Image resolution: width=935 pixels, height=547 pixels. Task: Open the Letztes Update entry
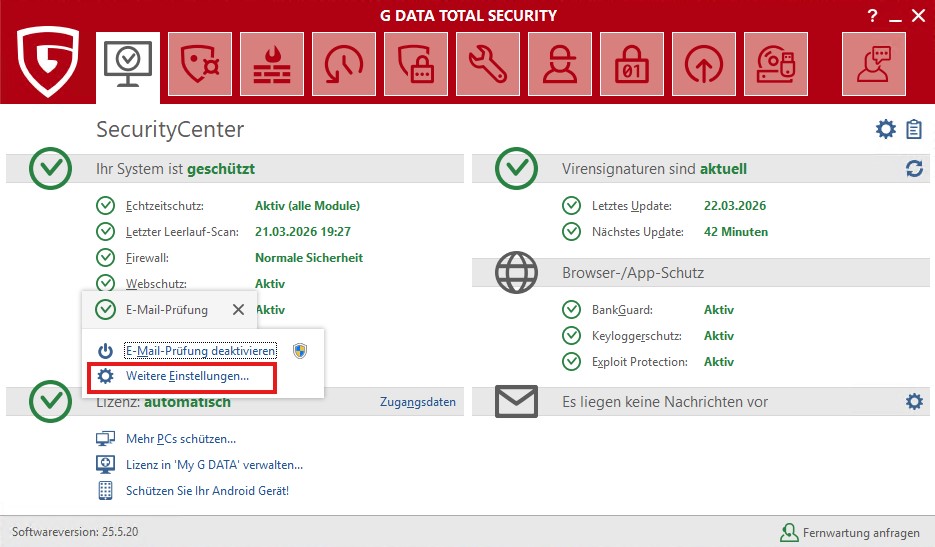(x=631, y=206)
